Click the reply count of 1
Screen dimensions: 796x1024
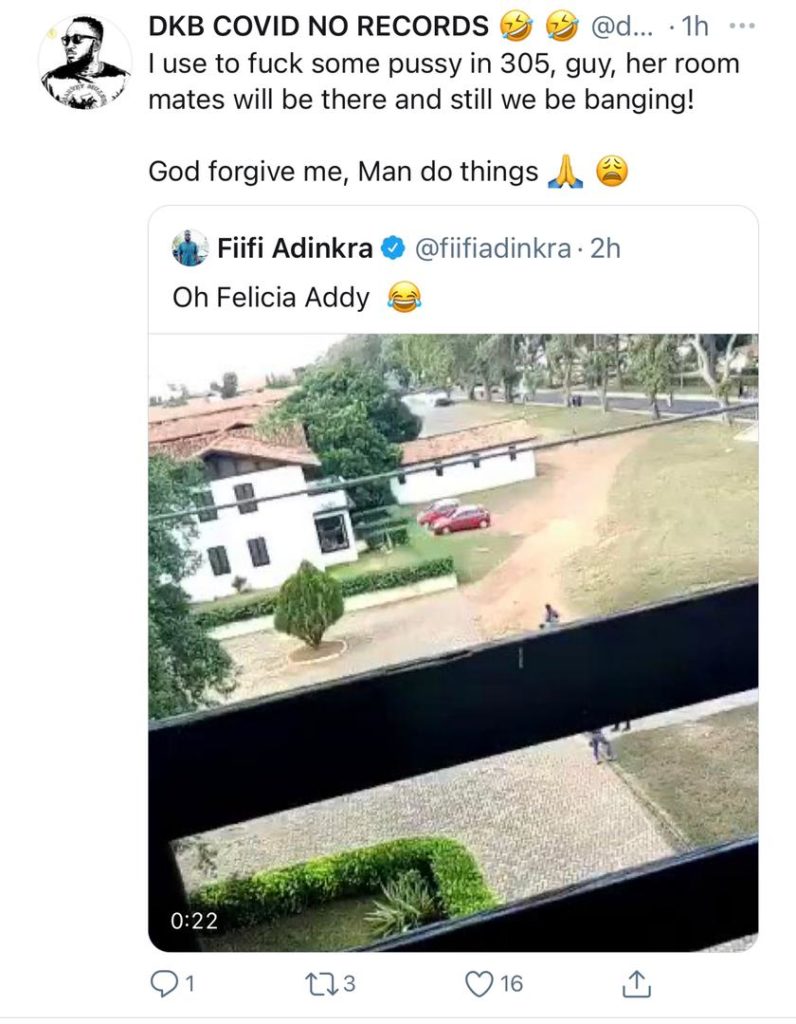190,984
